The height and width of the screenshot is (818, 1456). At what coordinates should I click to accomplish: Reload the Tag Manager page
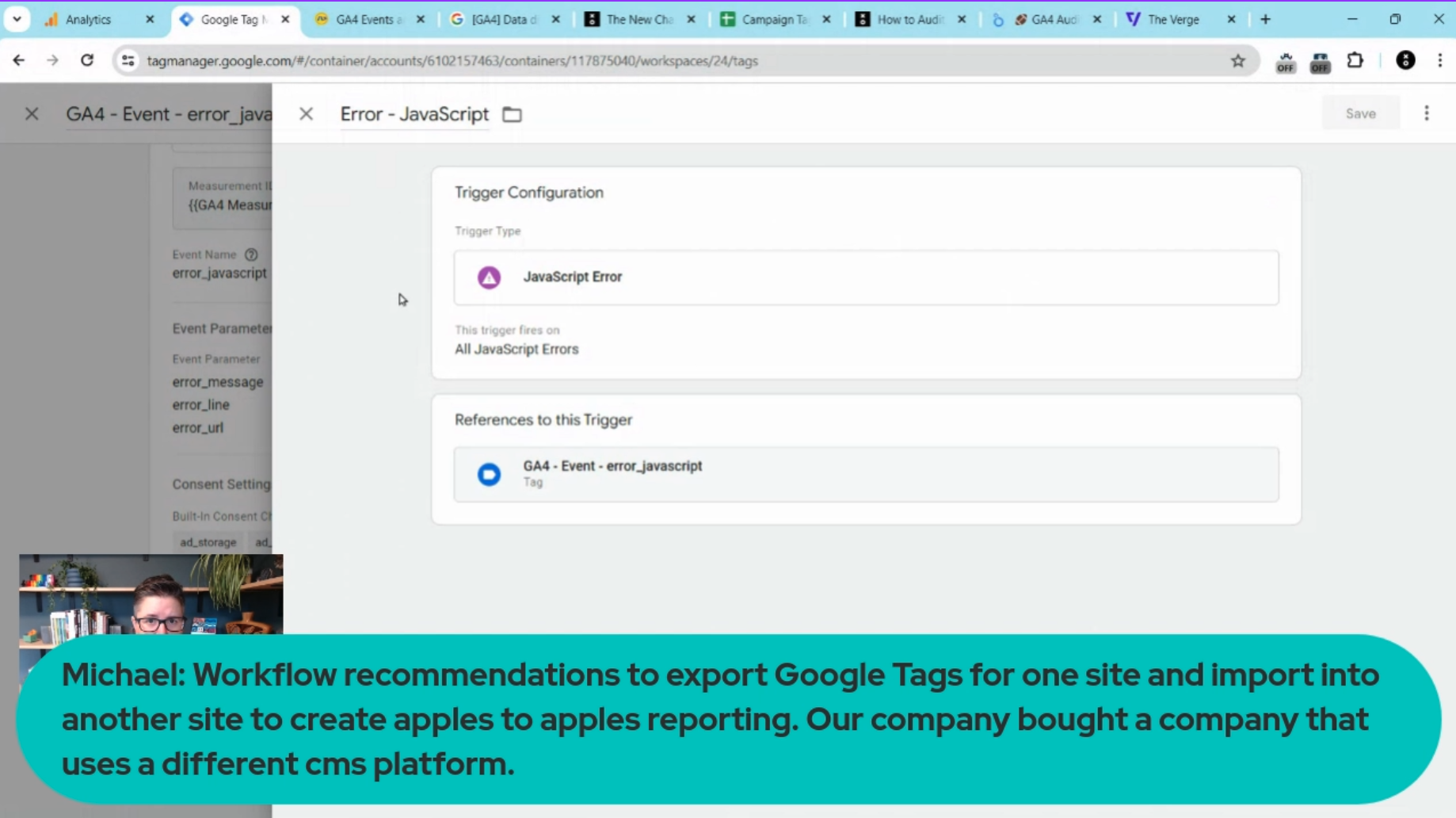(x=87, y=60)
